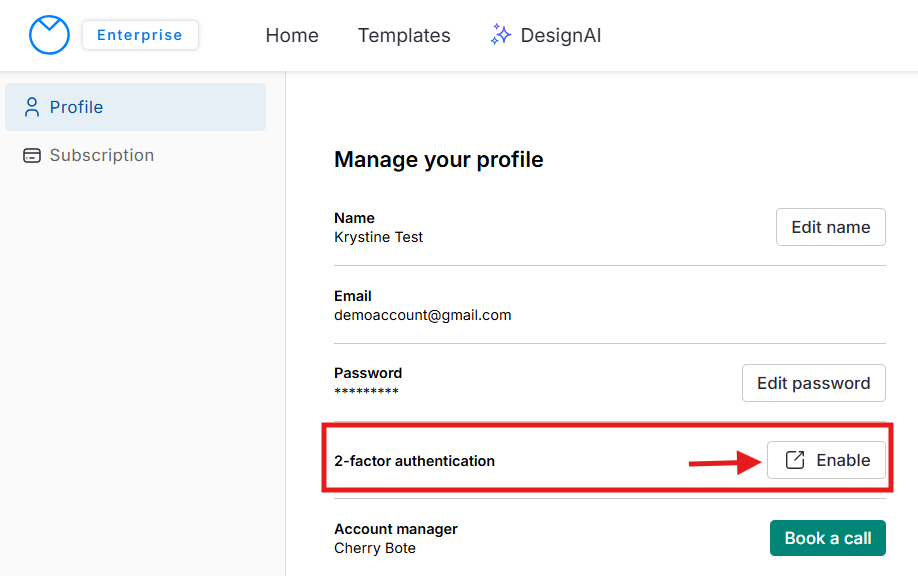Click the external link icon beside Enable

(795, 460)
